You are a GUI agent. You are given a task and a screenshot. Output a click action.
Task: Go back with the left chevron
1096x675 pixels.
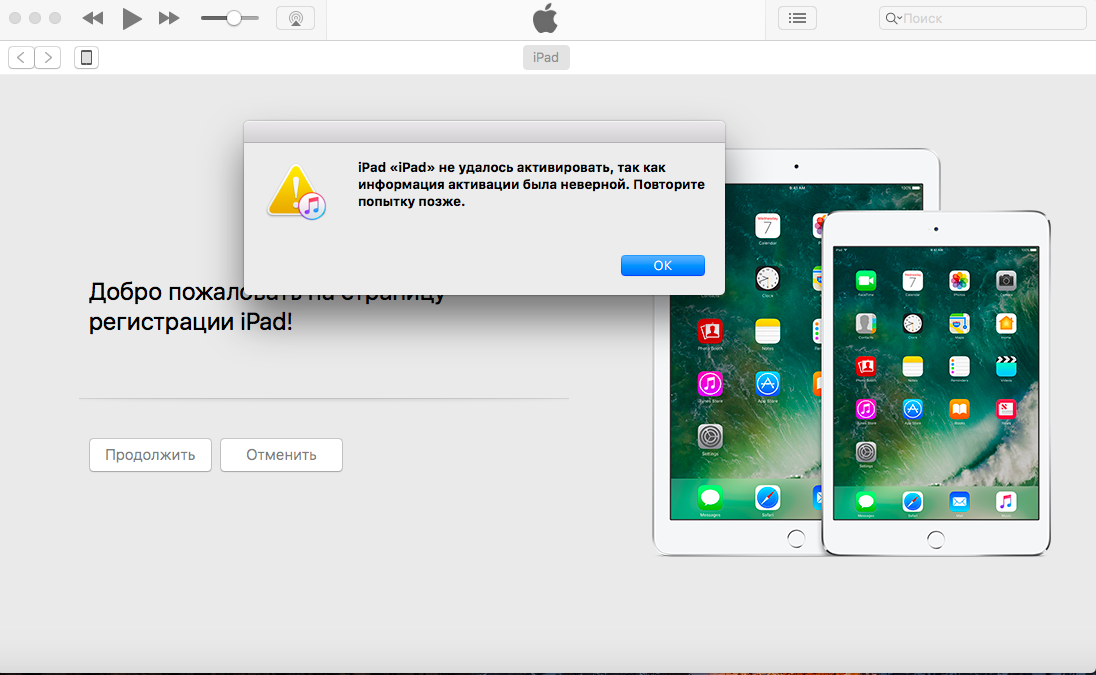click(21, 57)
